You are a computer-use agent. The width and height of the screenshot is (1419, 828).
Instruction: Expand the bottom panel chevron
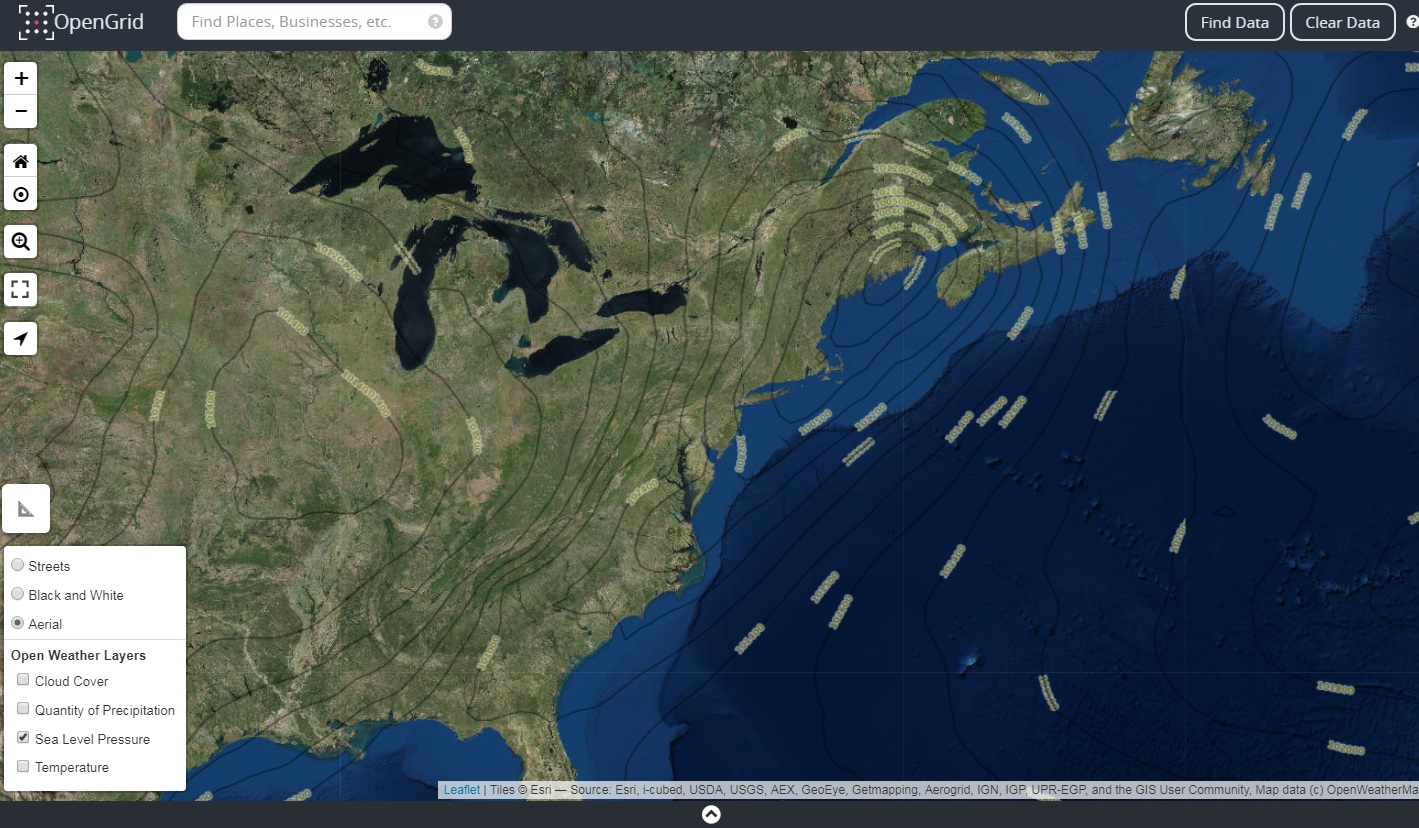tap(710, 814)
